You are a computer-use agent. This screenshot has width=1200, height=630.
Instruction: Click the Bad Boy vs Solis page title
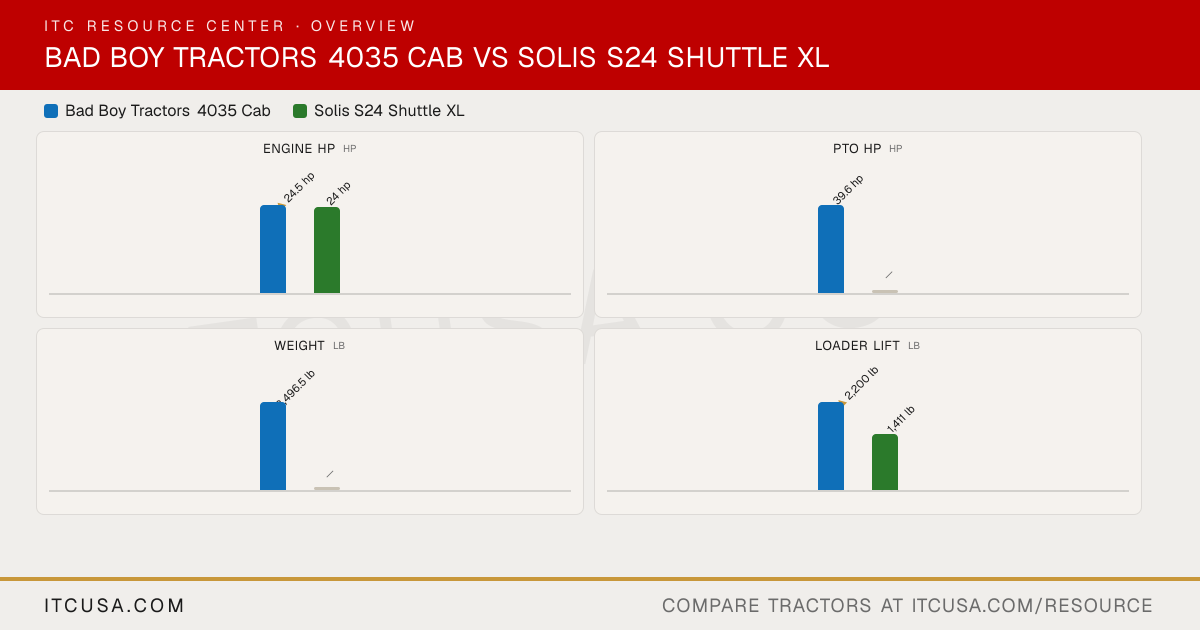(437, 58)
